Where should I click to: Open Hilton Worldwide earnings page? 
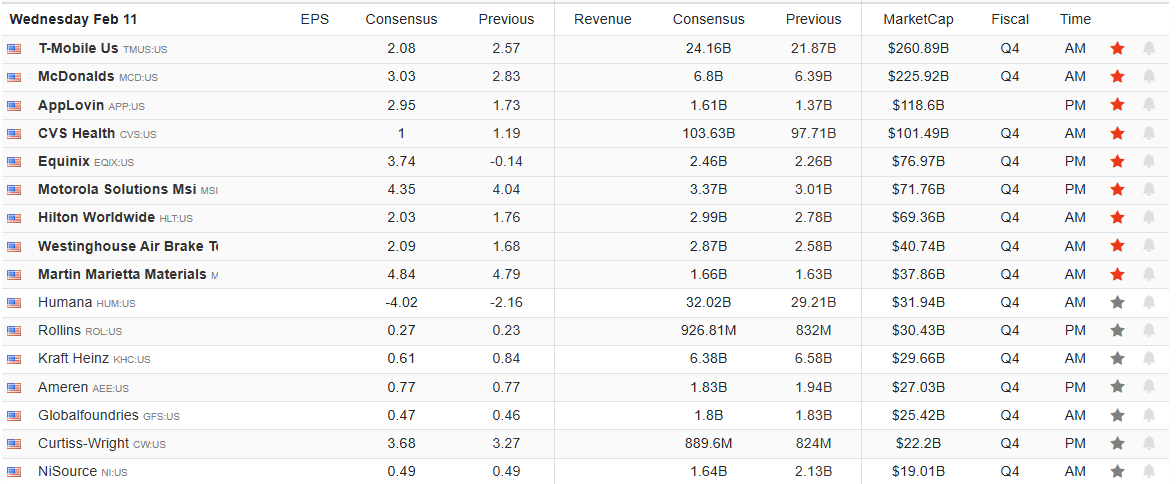pyautogui.click(x=96, y=217)
